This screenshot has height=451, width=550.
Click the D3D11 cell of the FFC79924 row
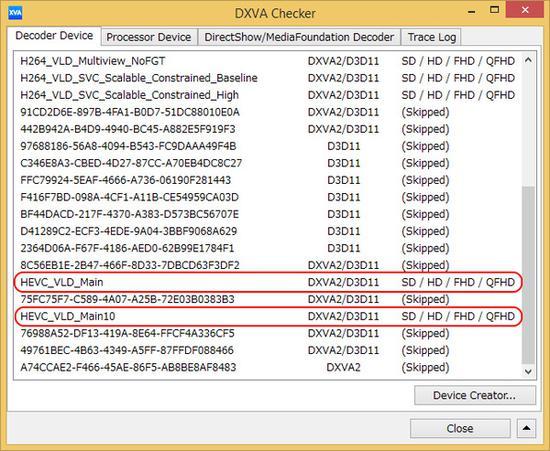[344, 180]
